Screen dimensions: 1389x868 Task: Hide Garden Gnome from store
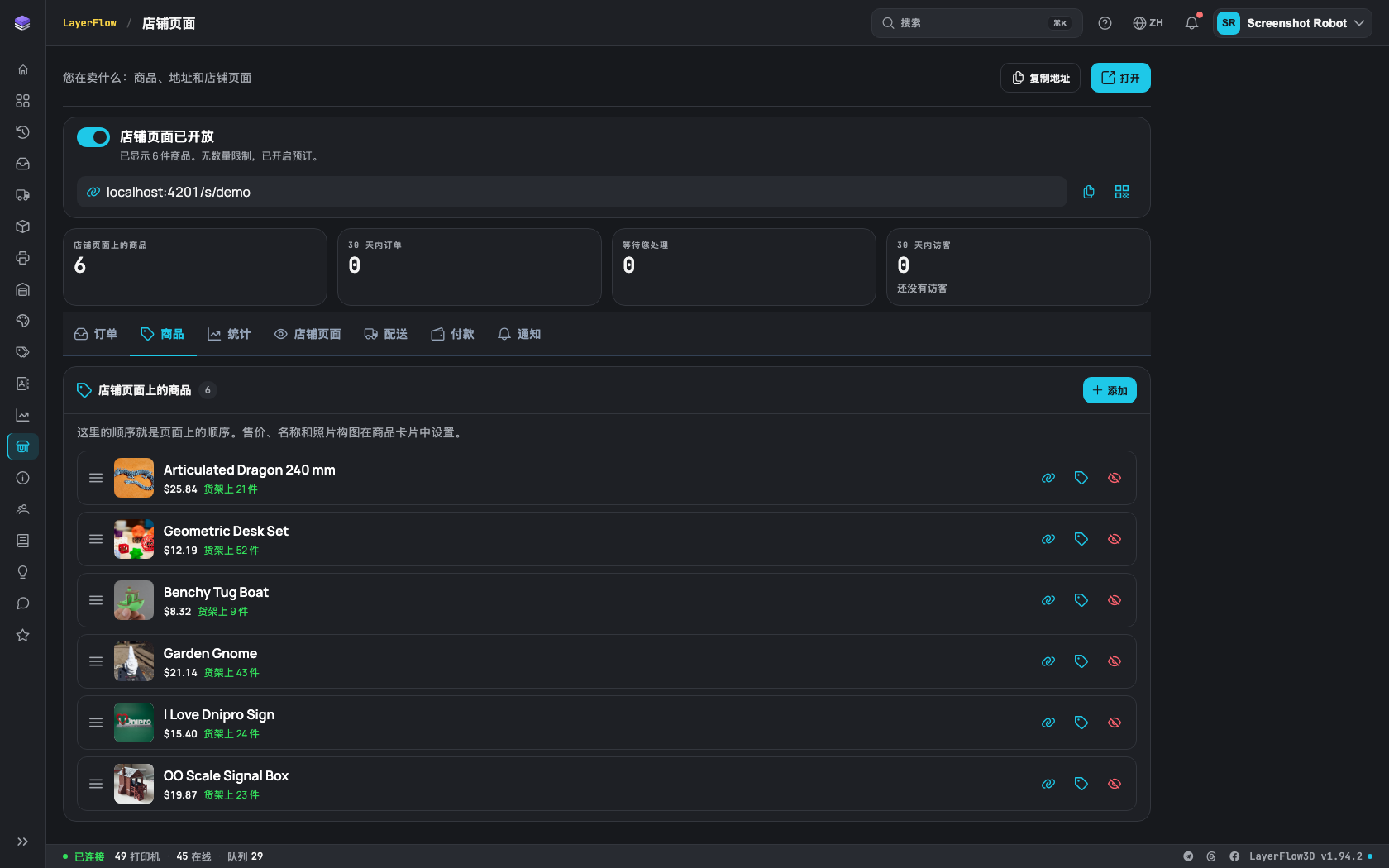tap(1115, 661)
